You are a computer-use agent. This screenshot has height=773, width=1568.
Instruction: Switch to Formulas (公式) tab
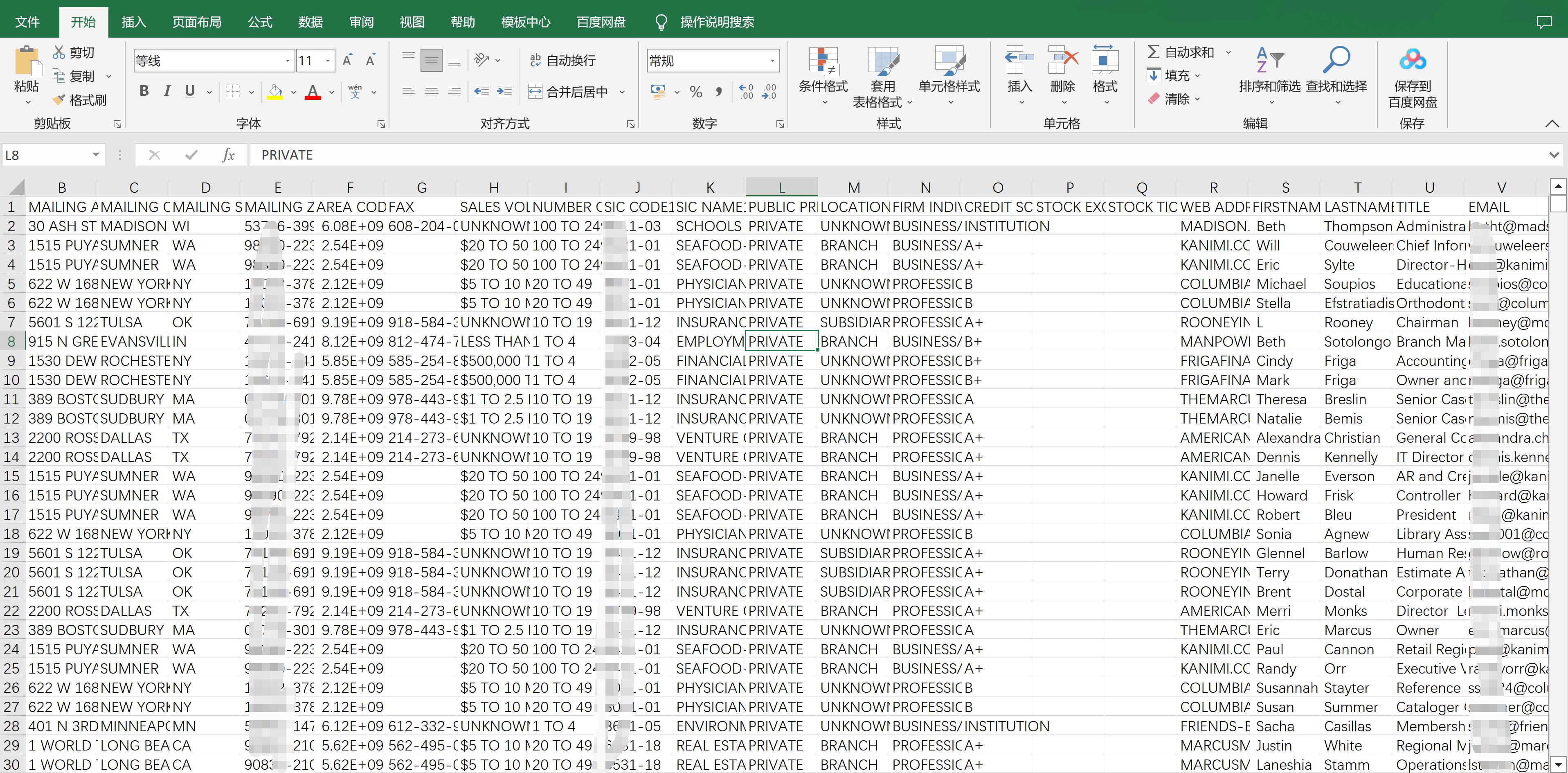click(260, 22)
